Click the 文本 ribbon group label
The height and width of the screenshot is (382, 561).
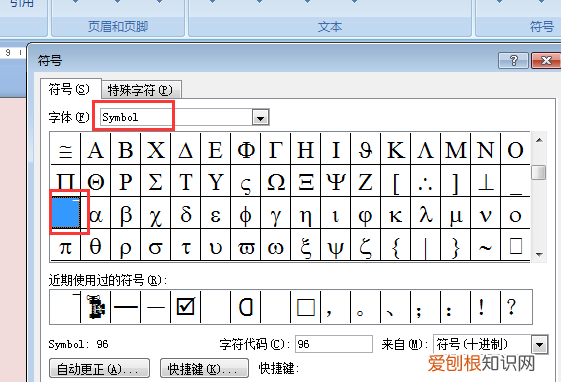point(330,26)
